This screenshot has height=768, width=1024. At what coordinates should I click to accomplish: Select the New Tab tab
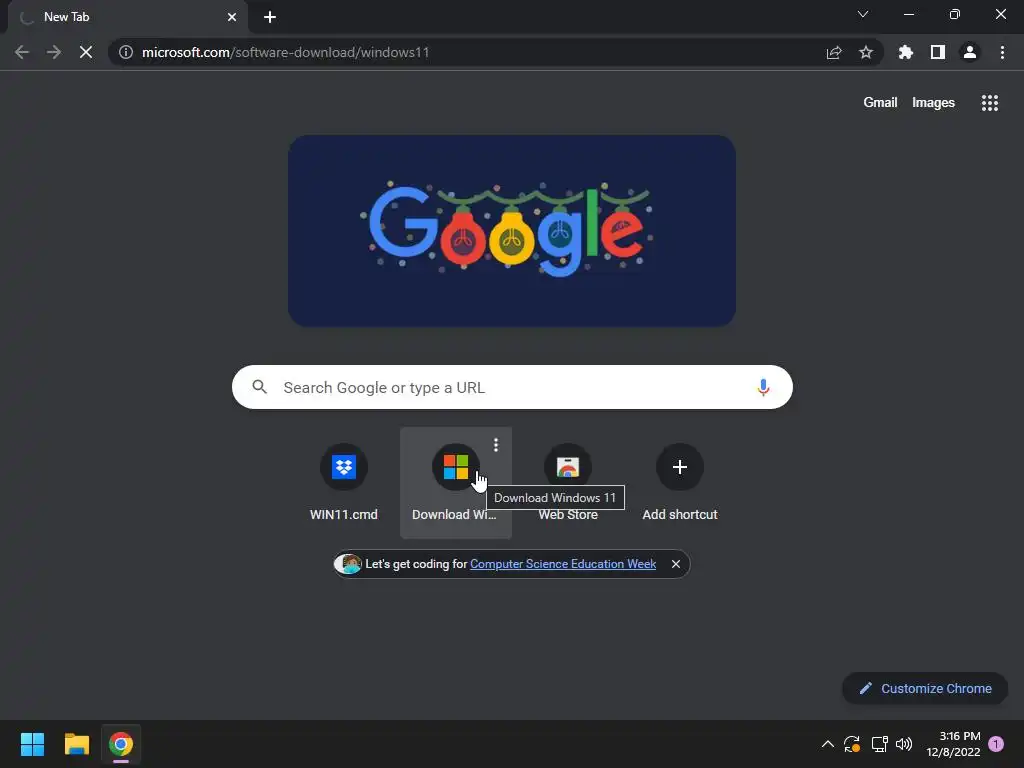click(x=127, y=17)
